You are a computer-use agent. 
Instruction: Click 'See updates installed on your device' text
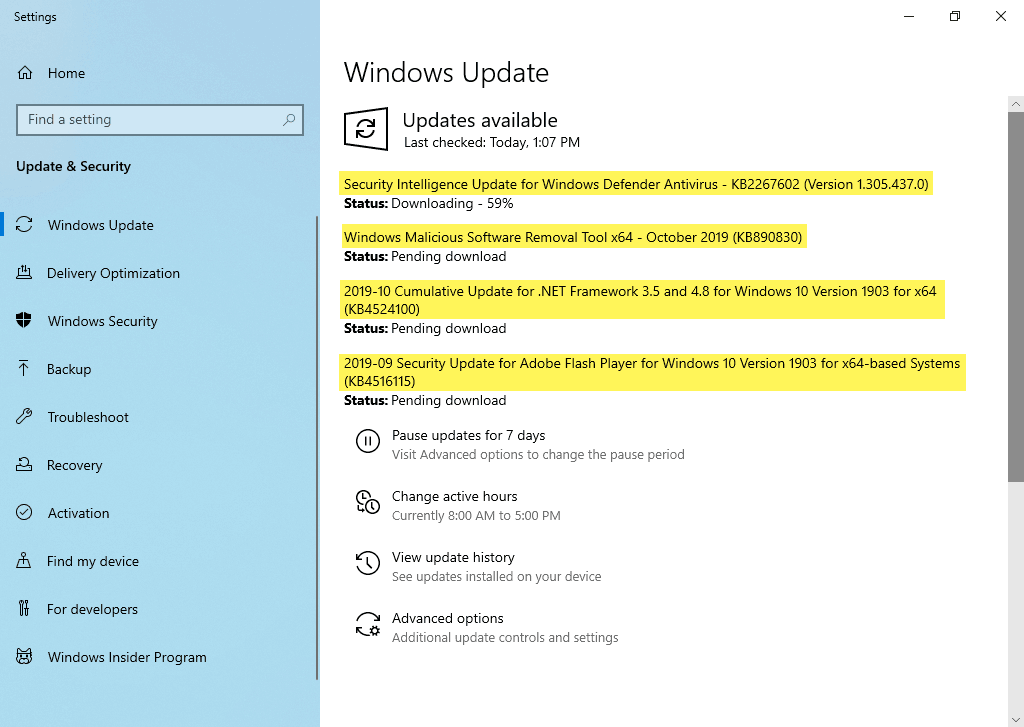[496, 577]
